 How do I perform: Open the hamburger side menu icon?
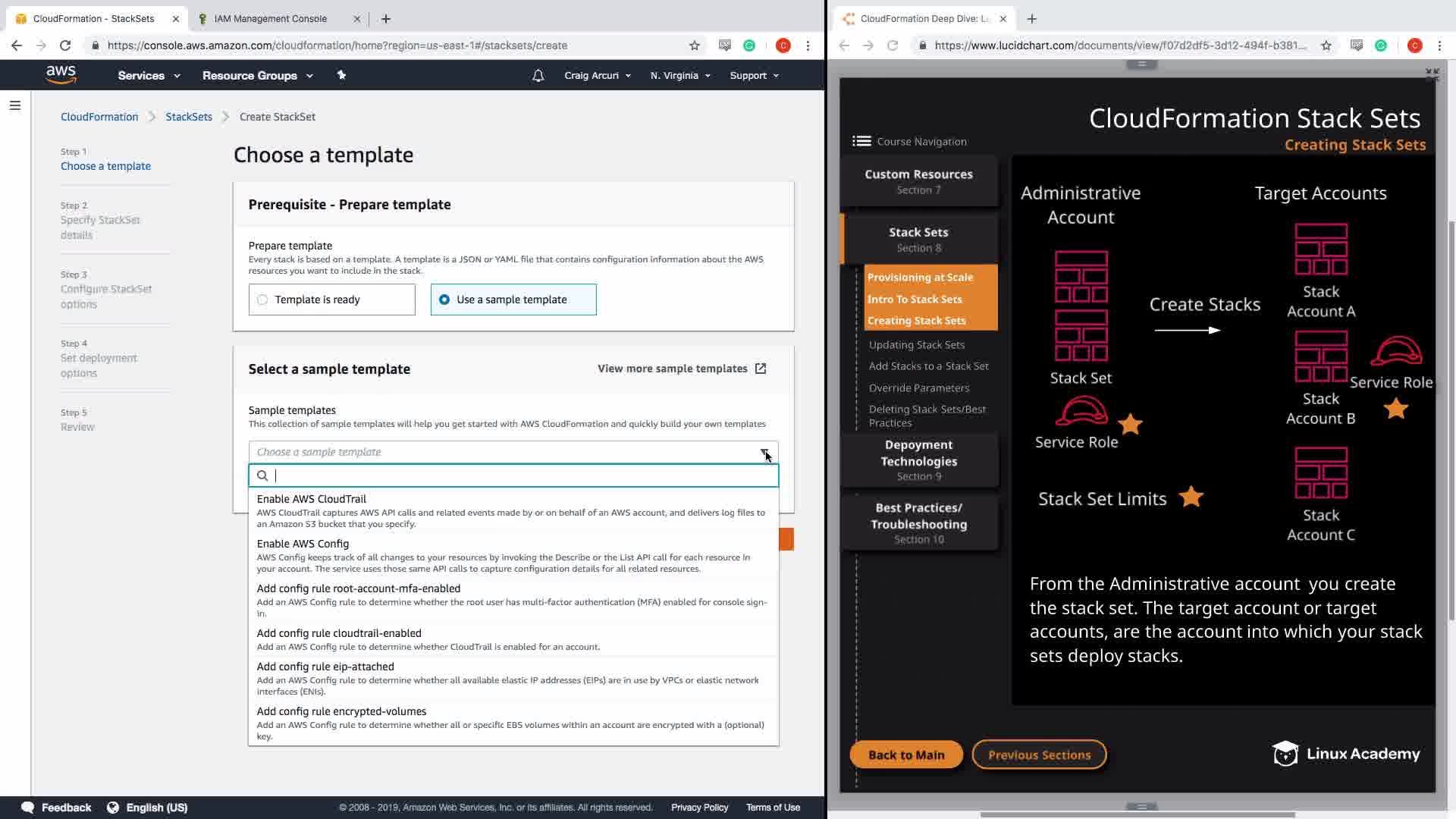coord(14,105)
